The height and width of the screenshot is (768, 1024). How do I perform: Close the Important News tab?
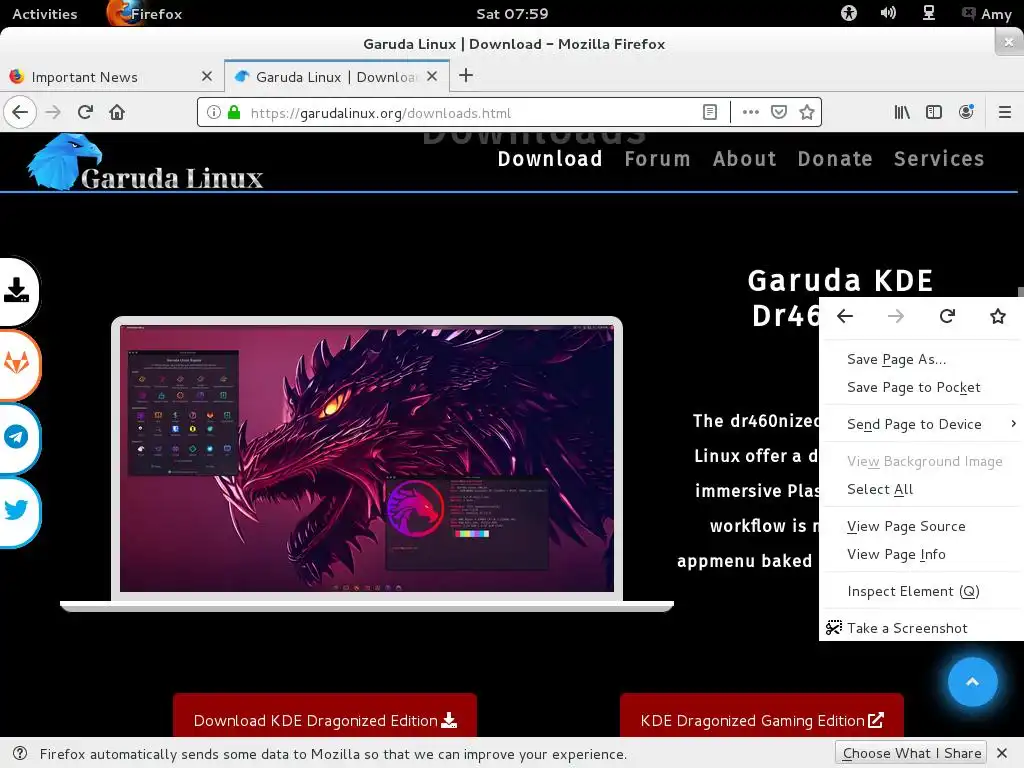(x=207, y=76)
